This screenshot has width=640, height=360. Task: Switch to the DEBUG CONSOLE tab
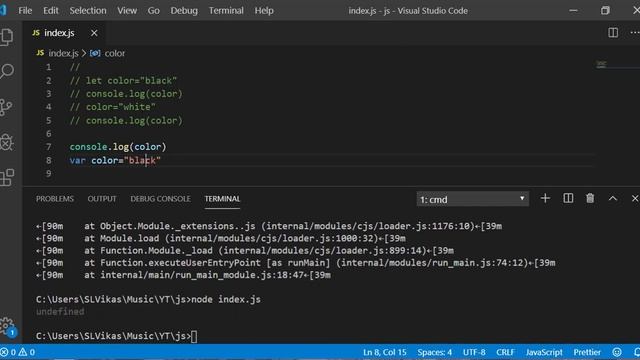(160, 199)
